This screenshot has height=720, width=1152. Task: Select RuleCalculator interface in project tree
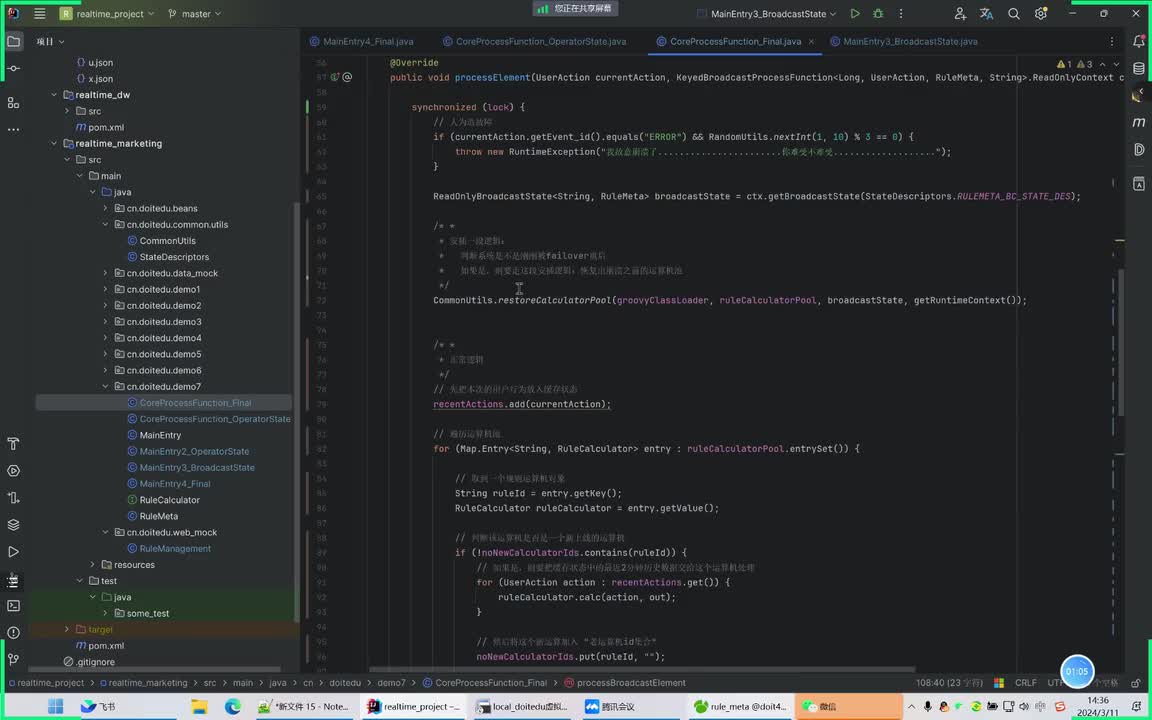(x=170, y=500)
